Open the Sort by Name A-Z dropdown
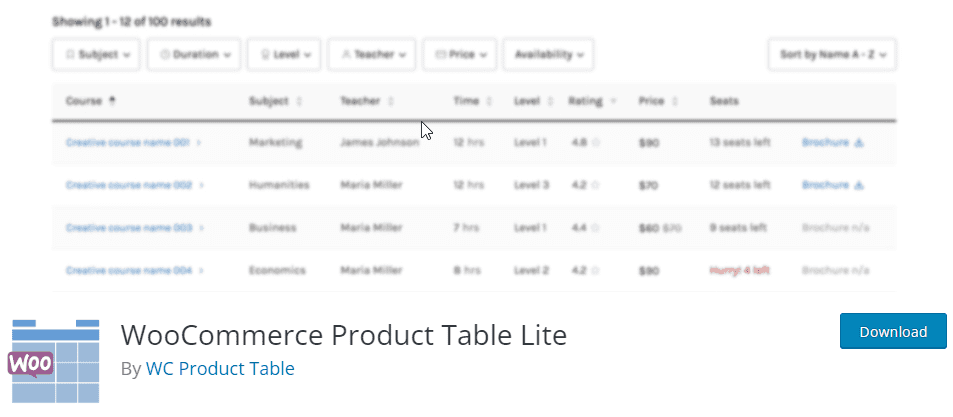 pyautogui.click(x=832, y=55)
